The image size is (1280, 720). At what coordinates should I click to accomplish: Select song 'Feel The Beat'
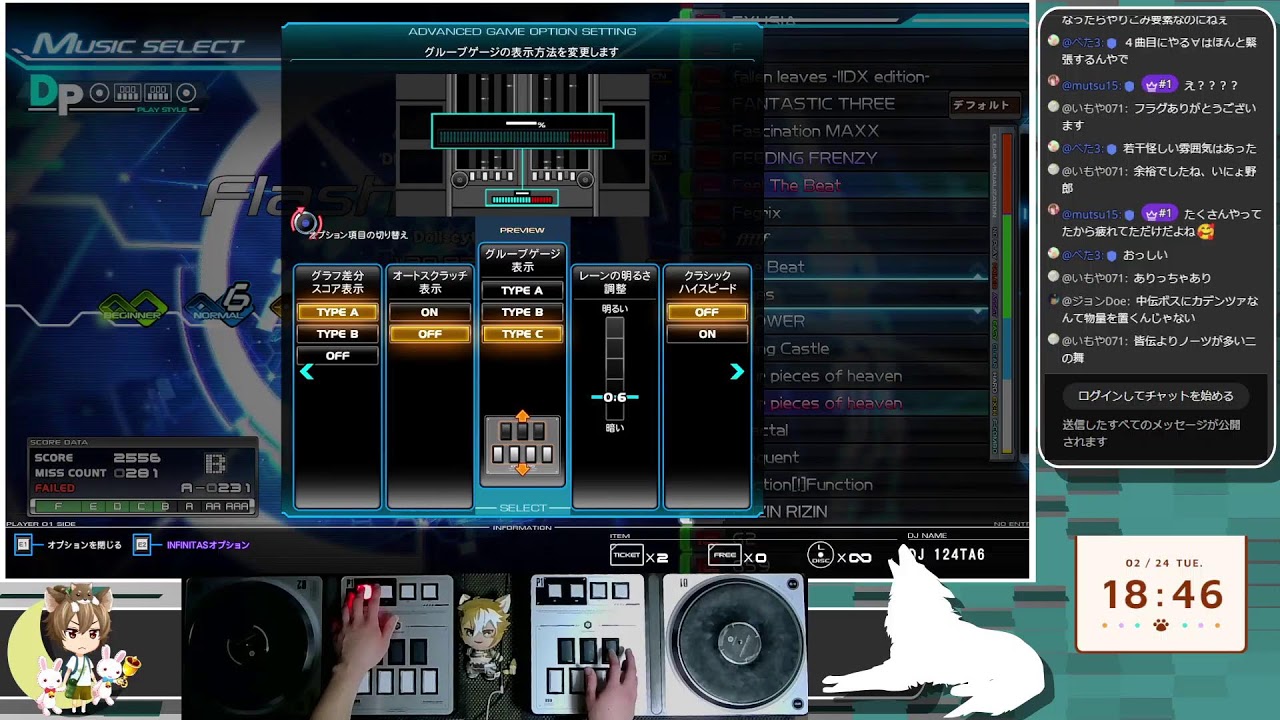click(786, 185)
